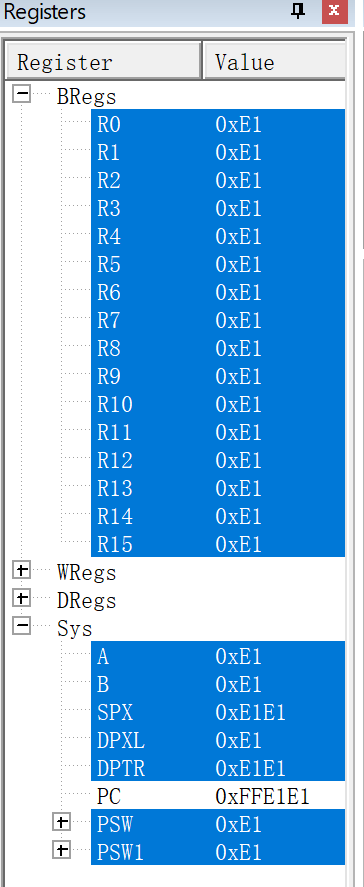Collapse the BRegs tree group

click(x=22, y=94)
